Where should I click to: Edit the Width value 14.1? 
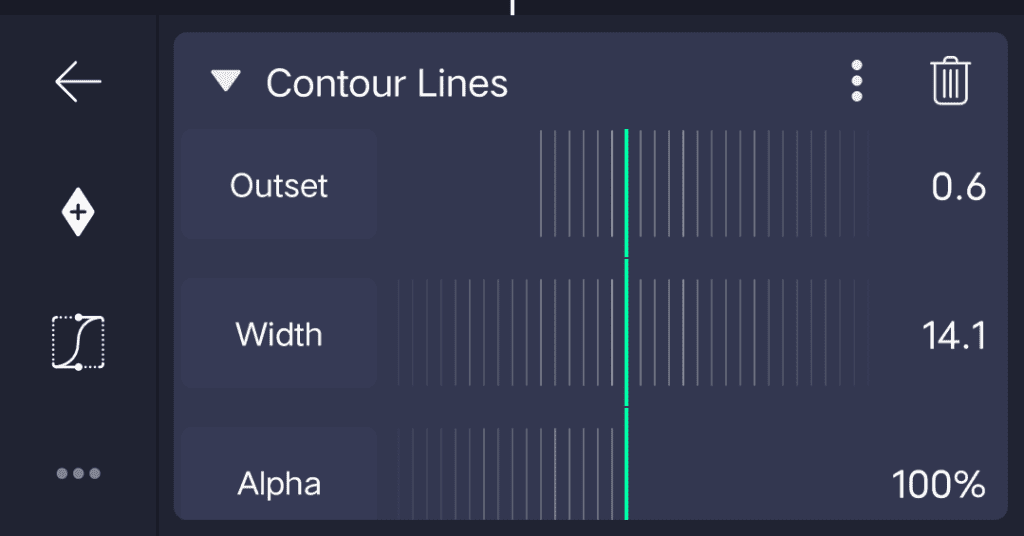[953, 336]
